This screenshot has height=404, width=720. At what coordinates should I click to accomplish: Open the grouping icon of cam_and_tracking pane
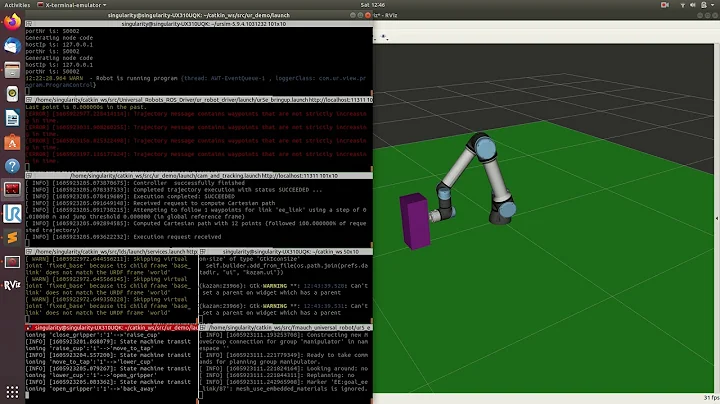pyautogui.click(x=28, y=175)
